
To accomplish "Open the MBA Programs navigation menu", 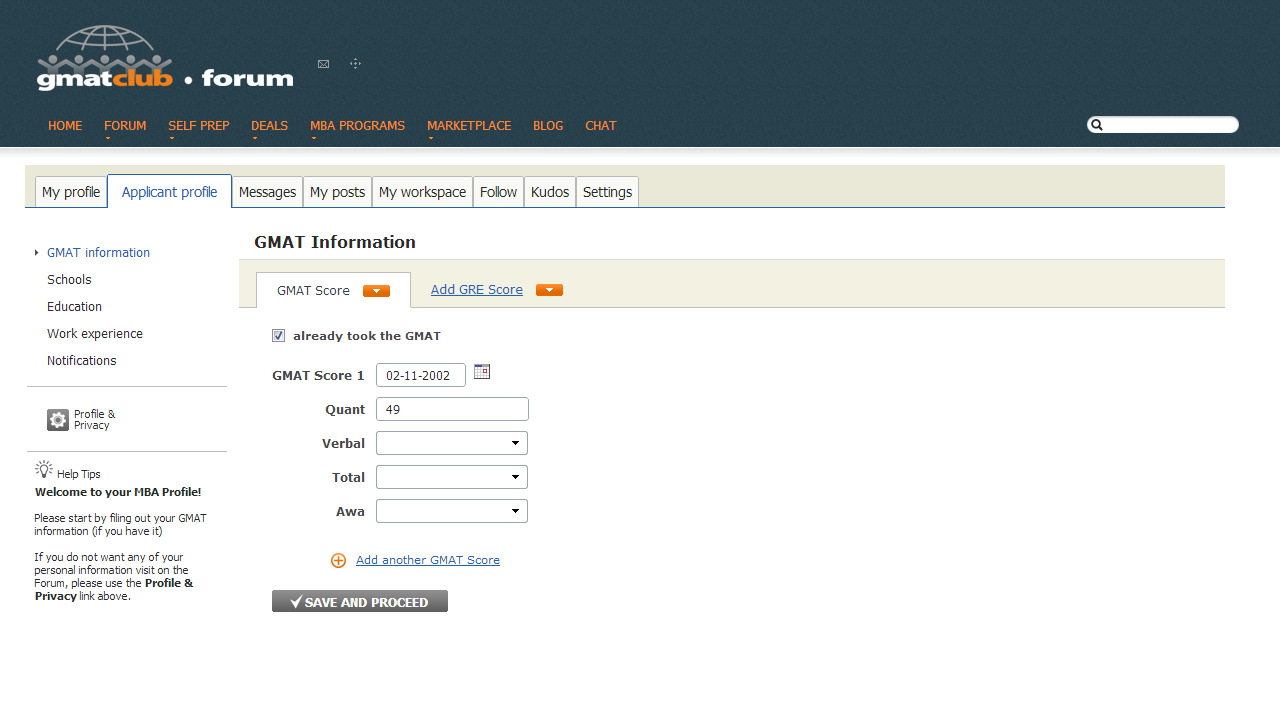I will tap(357, 126).
